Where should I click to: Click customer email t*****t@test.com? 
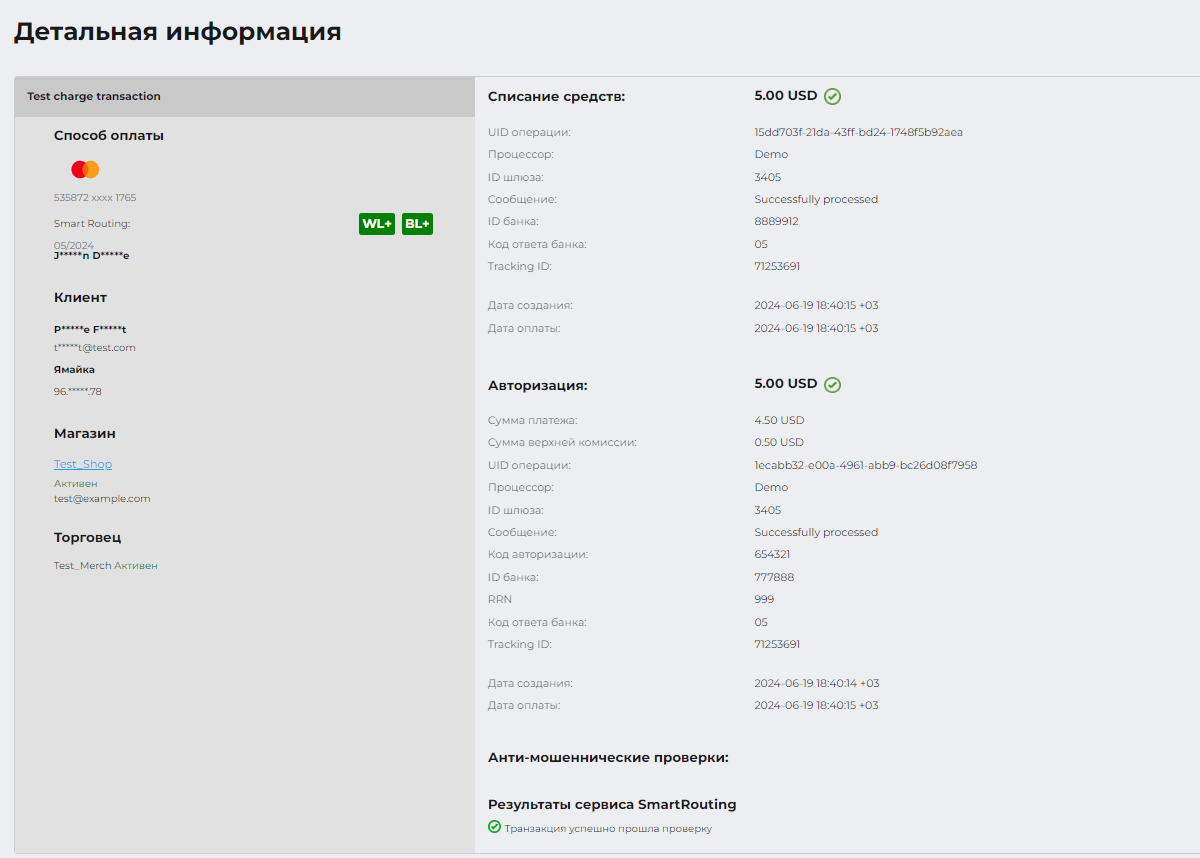click(94, 348)
